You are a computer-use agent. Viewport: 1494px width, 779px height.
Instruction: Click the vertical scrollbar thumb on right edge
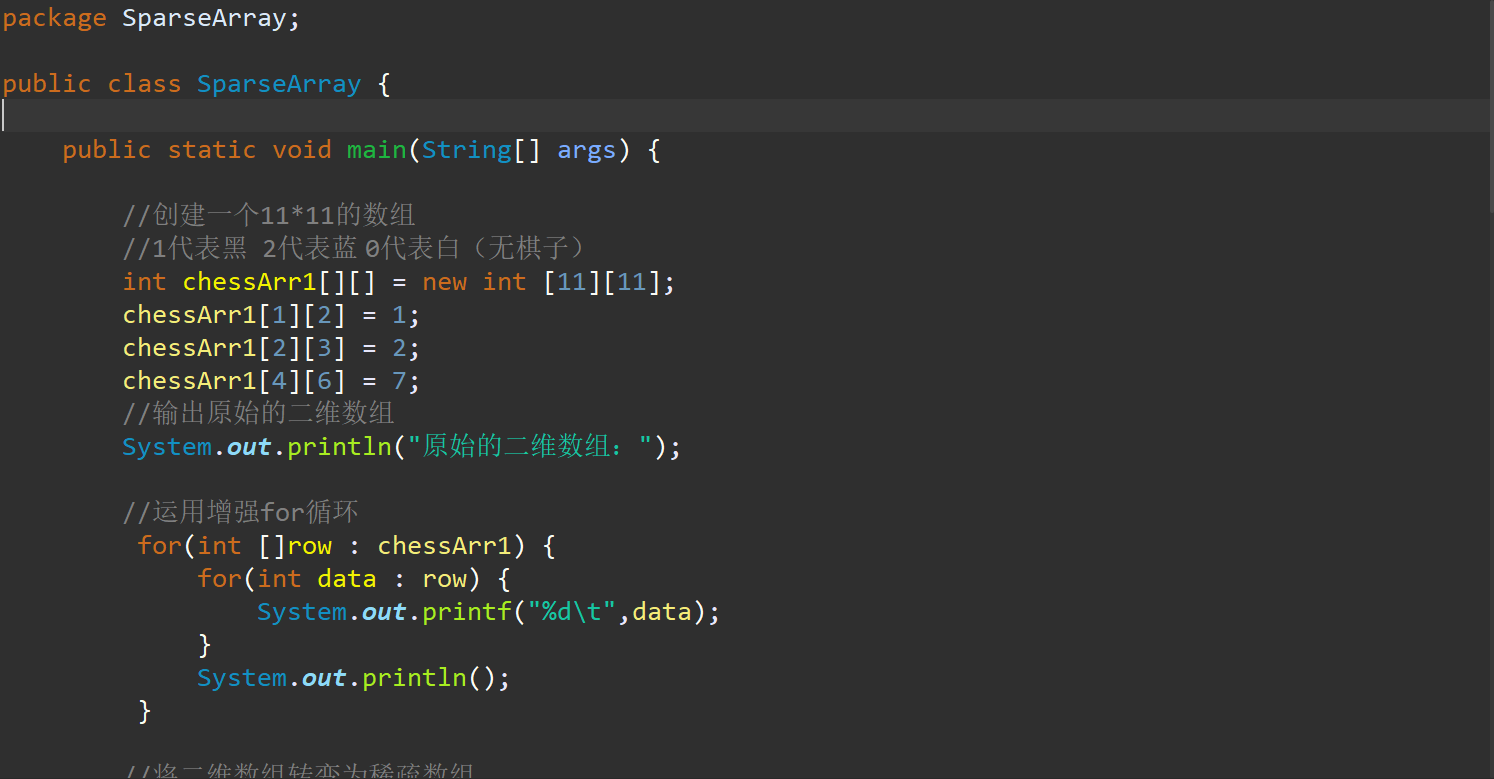[1490, 105]
